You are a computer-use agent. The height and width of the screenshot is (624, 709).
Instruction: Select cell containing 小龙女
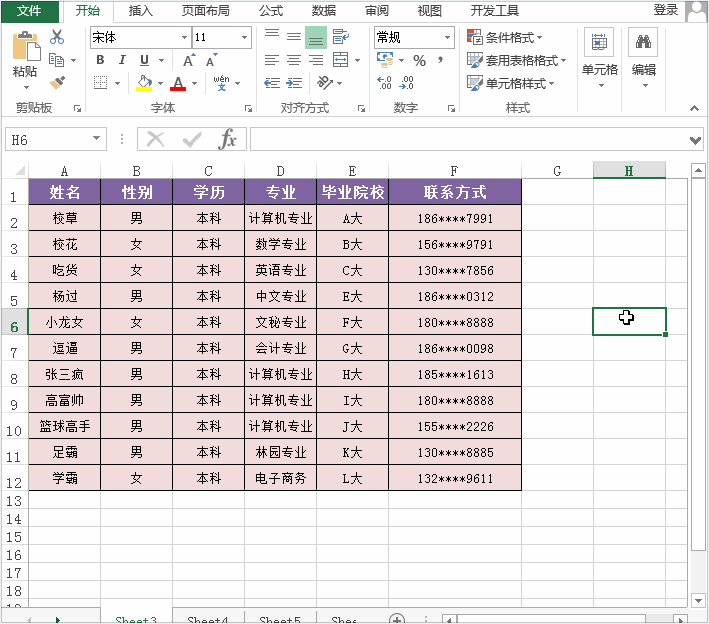(x=64, y=322)
